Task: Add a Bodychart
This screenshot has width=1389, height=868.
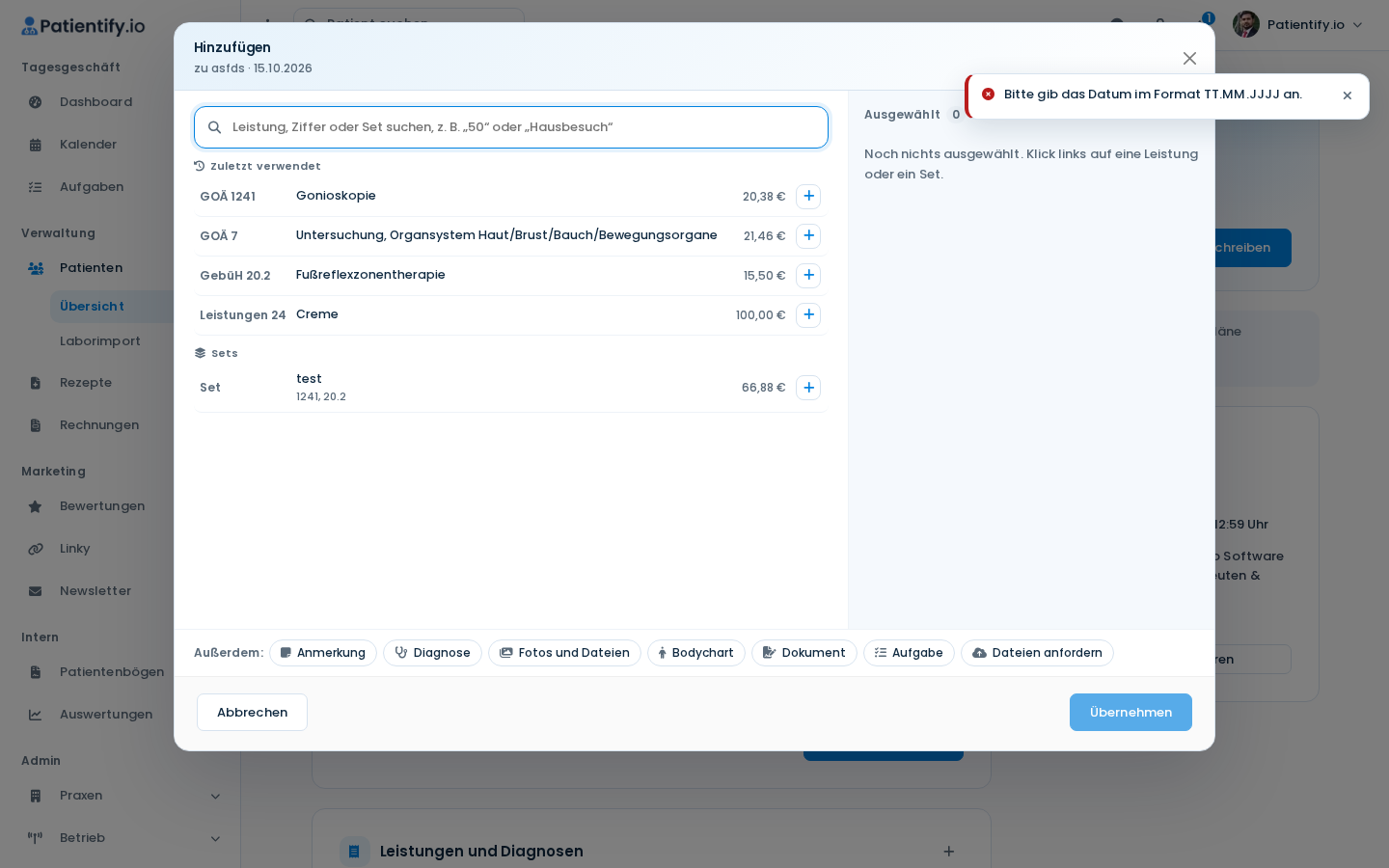Action: 696,653
